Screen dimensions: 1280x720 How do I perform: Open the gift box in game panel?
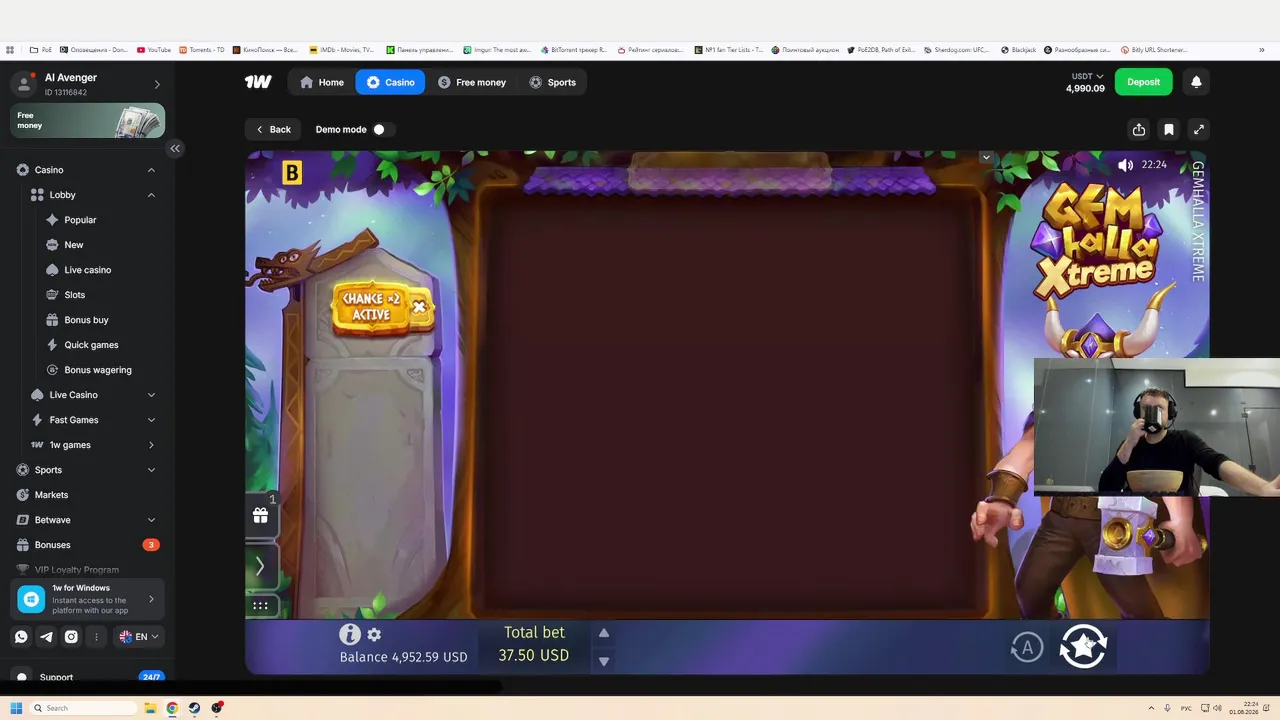[260, 515]
